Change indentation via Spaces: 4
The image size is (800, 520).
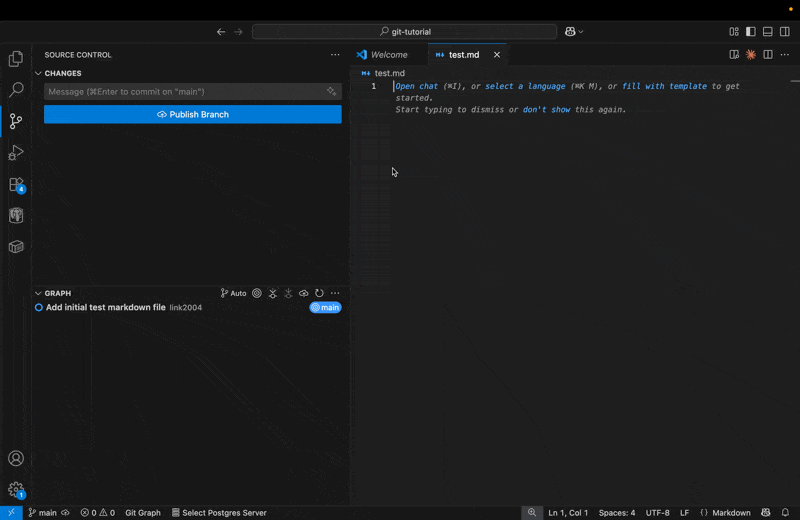click(x=617, y=513)
